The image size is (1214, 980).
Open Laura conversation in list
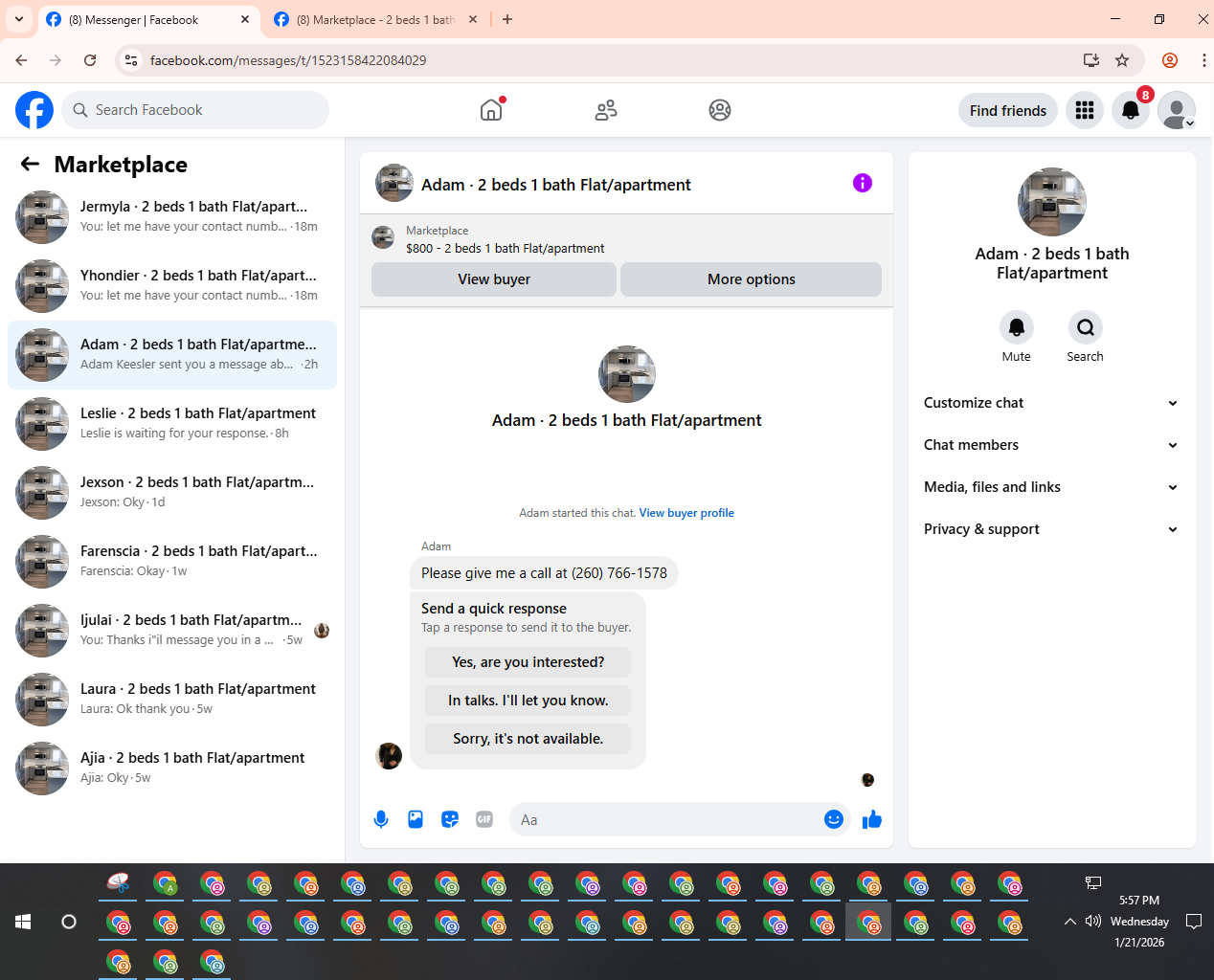coord(172,700)
